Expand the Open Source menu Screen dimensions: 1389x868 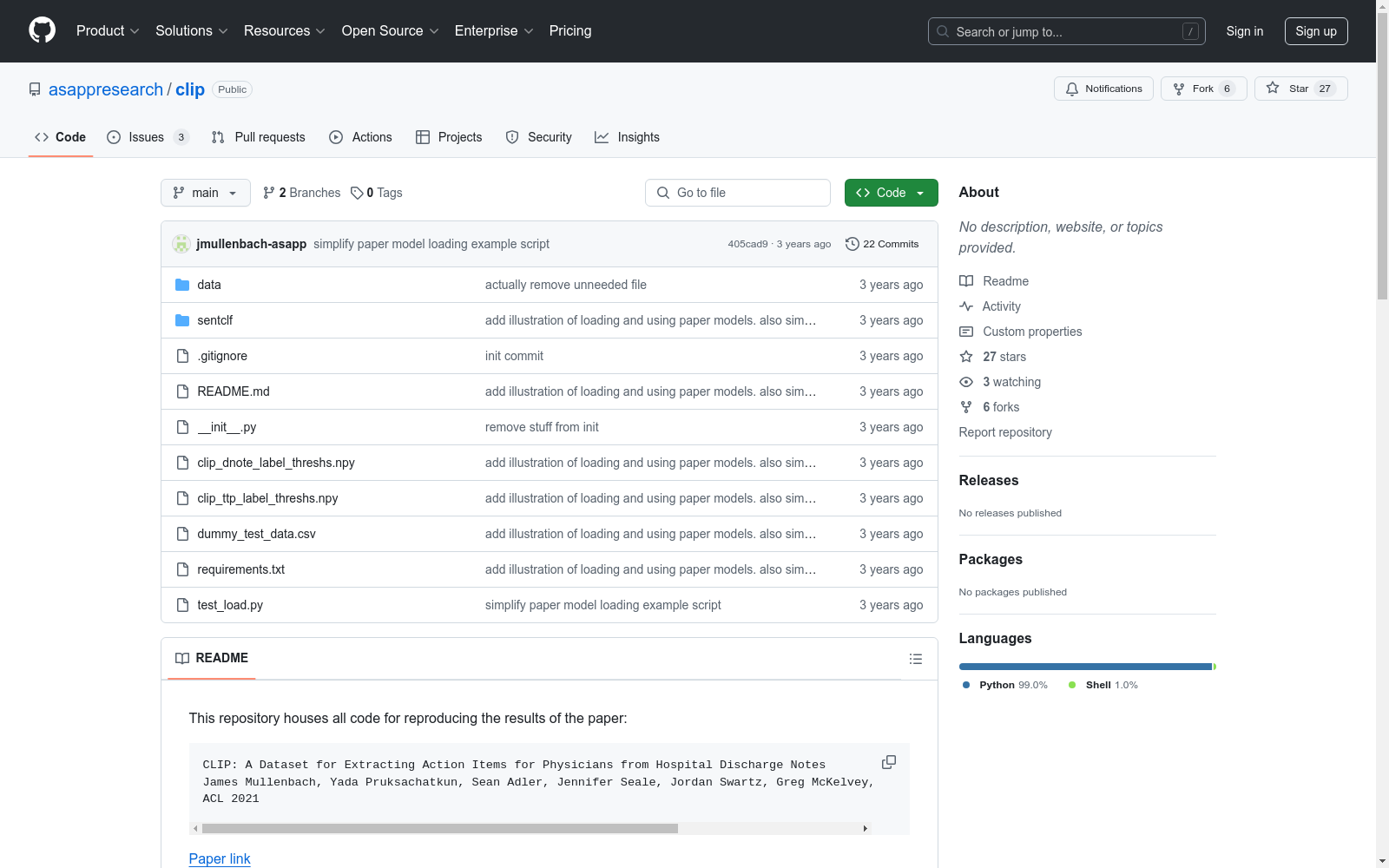pyautogui.click(x=391, y=31)
